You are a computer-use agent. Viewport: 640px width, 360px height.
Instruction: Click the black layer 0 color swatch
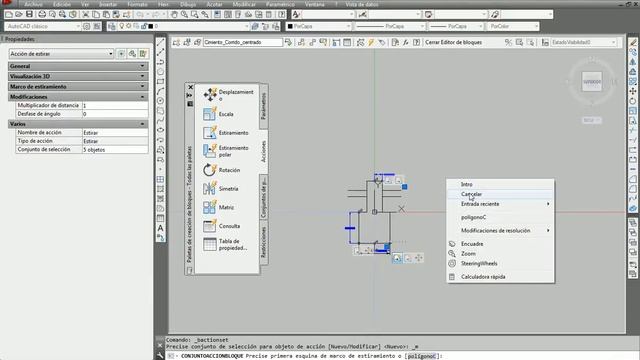click(x=151, y=26)
